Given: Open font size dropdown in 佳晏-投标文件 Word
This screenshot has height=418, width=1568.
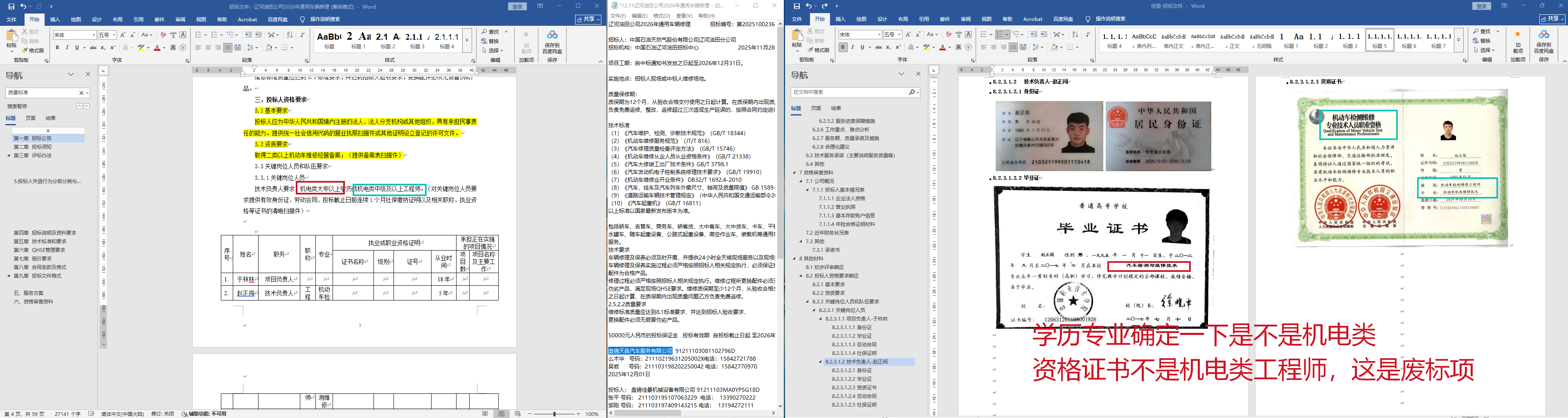Looking at the screenshot, I should pyautogui.click(x=900, y=35).
